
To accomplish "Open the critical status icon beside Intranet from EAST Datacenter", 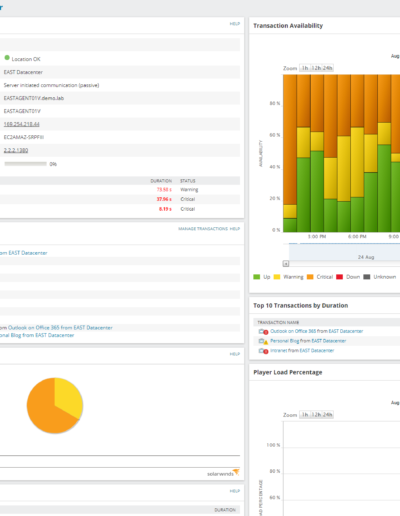I will point(263,351).
